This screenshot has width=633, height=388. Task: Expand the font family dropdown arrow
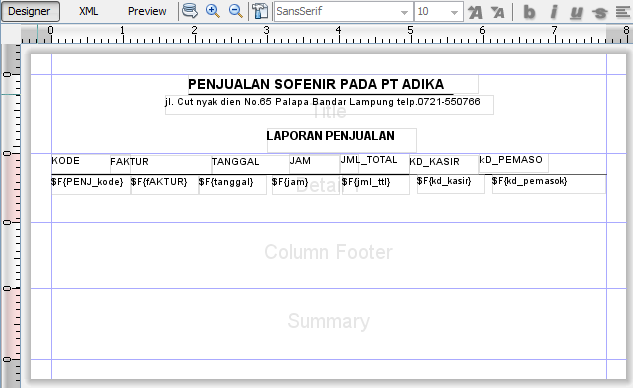click(x=404, y=12)
